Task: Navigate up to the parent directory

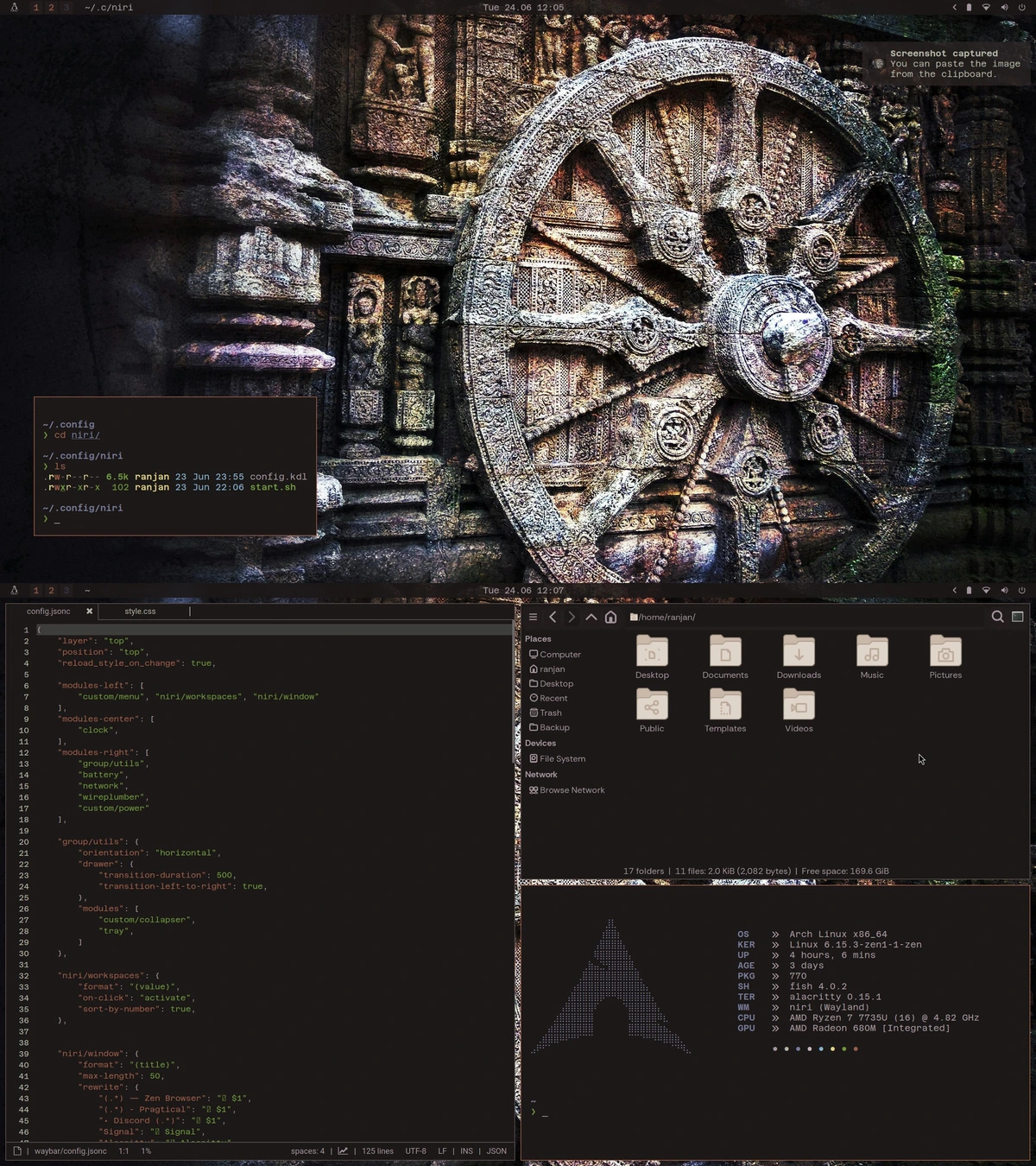Action: (591, 617)
